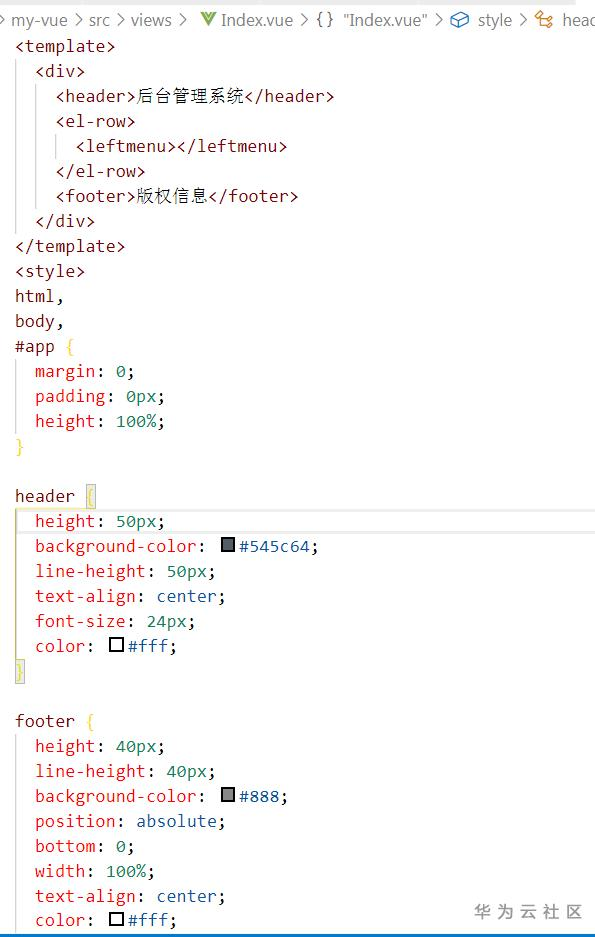Open the footer #fff color swatch

click(x=116, y=918)
